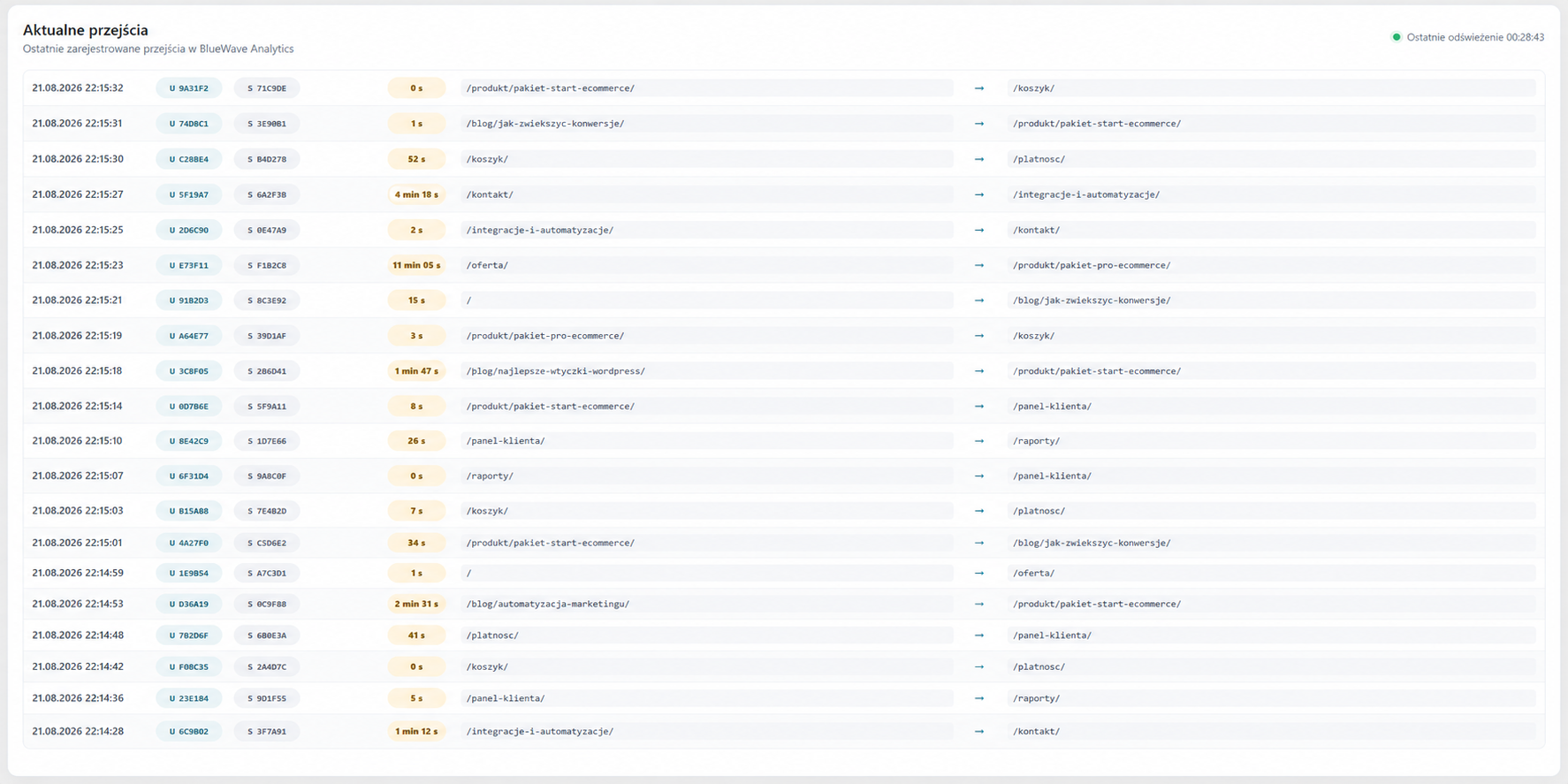
Task: Click source path /oferta/ in 22:15:23 row
Action: pos(706,265)
